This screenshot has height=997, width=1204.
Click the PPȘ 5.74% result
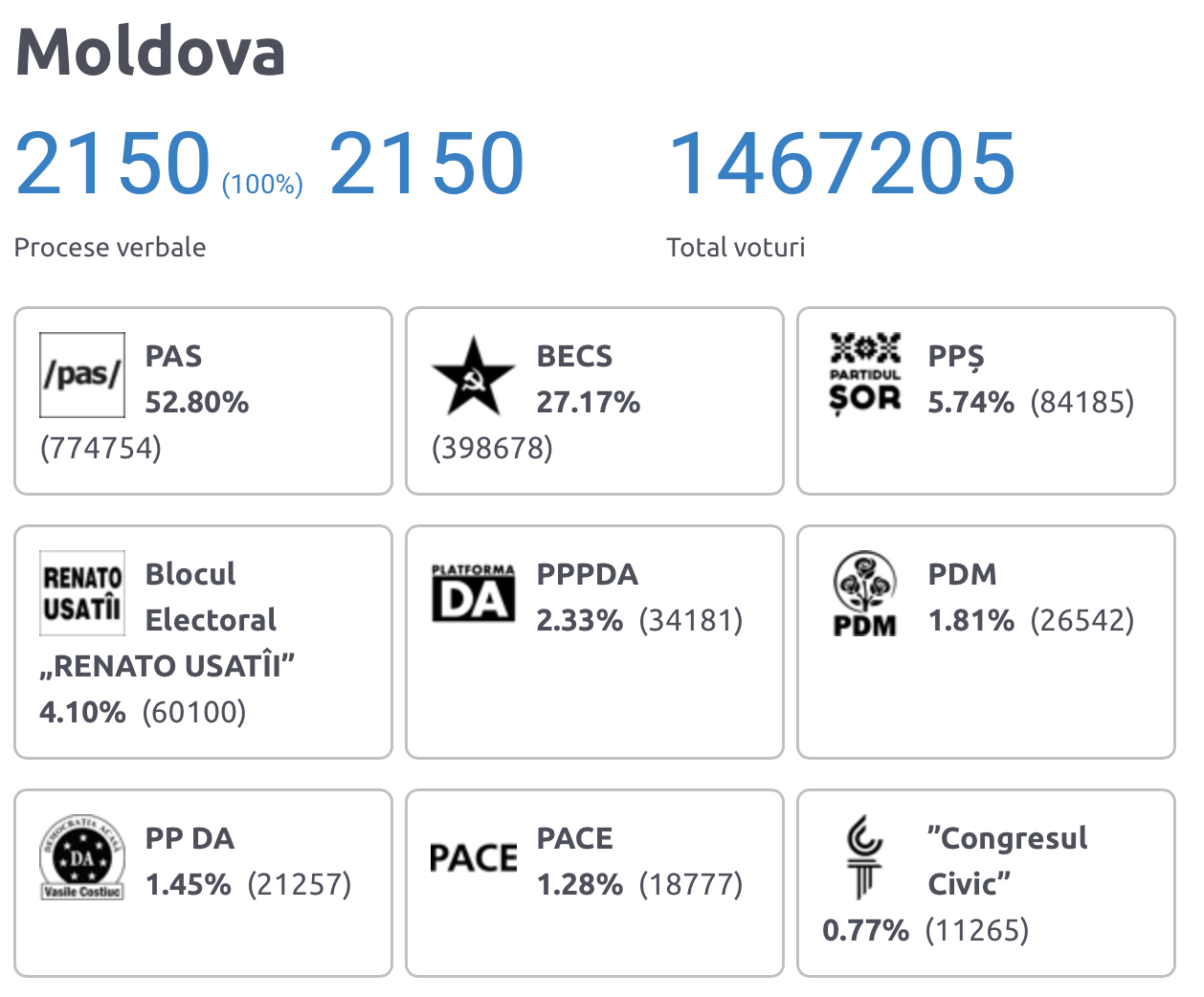pyautogui.click(x=970, y=402)
